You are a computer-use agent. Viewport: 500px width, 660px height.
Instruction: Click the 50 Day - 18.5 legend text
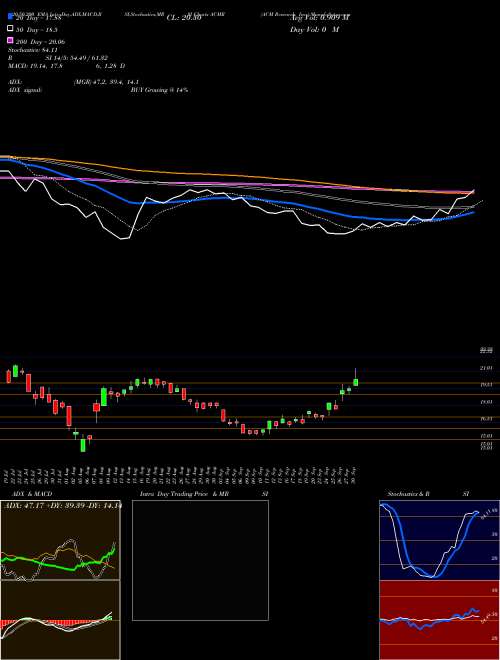click(x=37, y=29)
